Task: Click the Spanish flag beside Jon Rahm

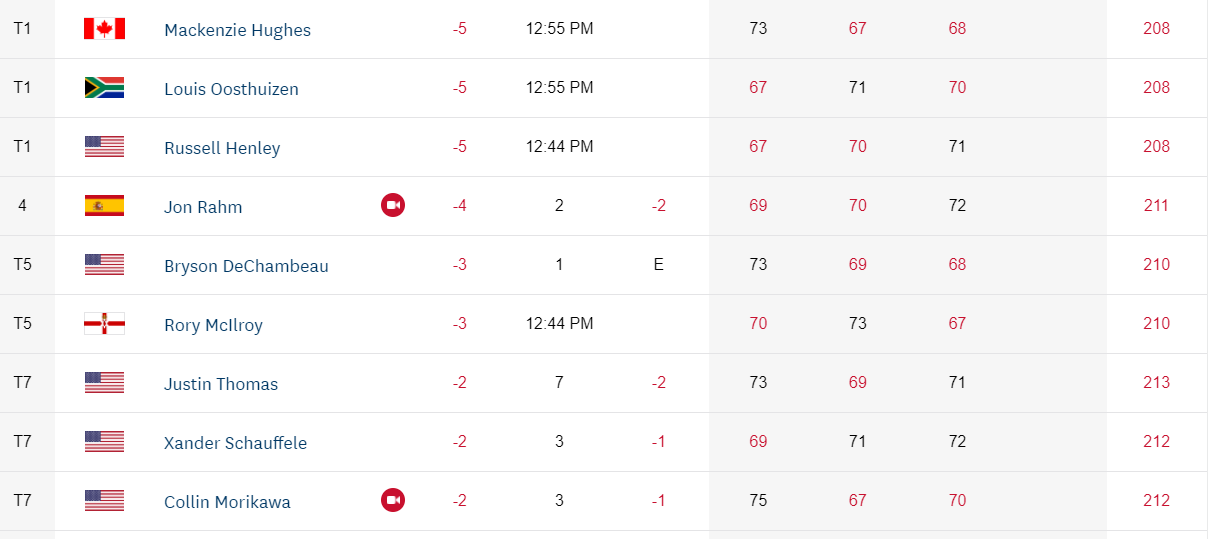Action: 104,206
